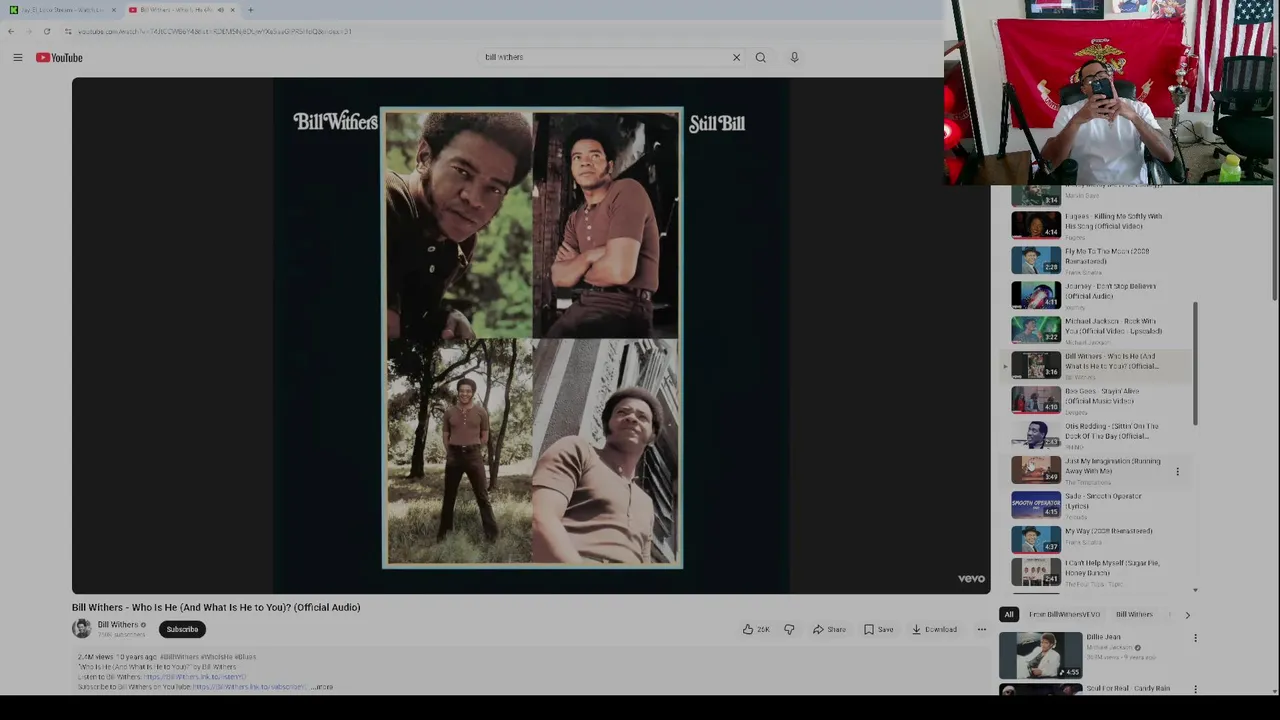Play Fly Me To The Moon playlist item
Screen dimensions: 1280x720
click(x=1098, y=260)
